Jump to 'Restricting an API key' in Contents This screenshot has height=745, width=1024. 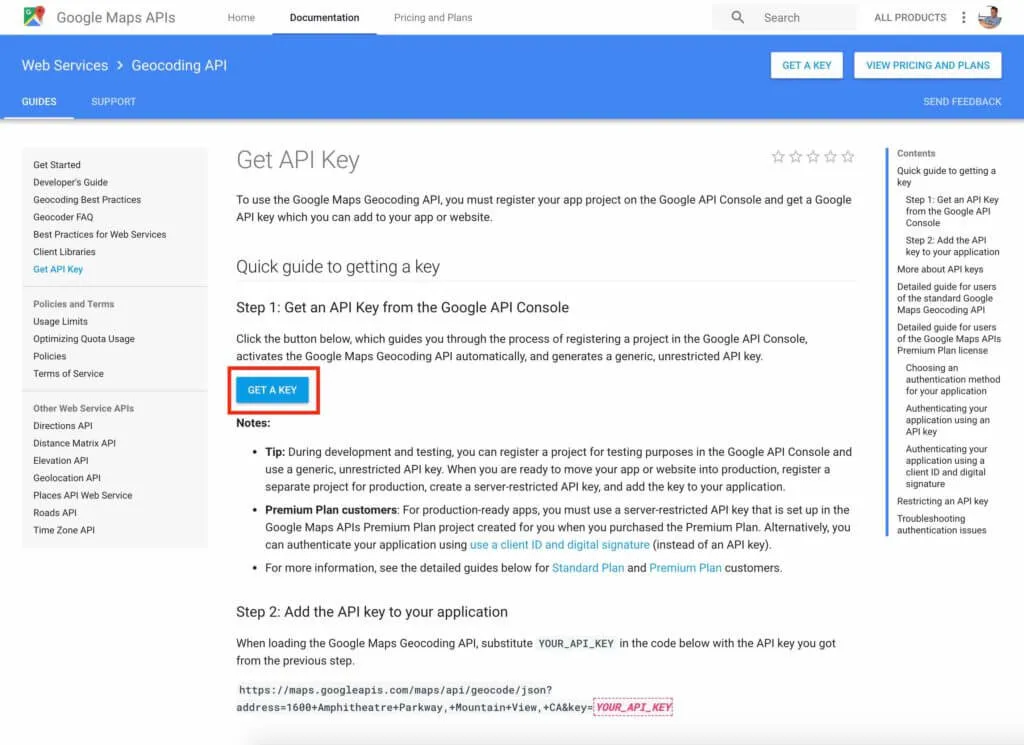pos(942,501)
